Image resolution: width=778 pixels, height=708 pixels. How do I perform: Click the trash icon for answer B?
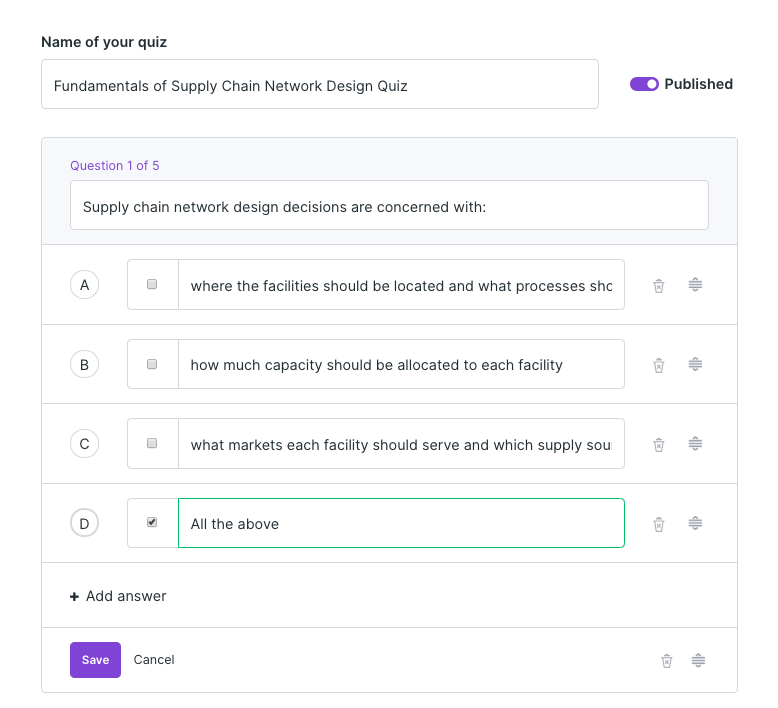point(659,365)
